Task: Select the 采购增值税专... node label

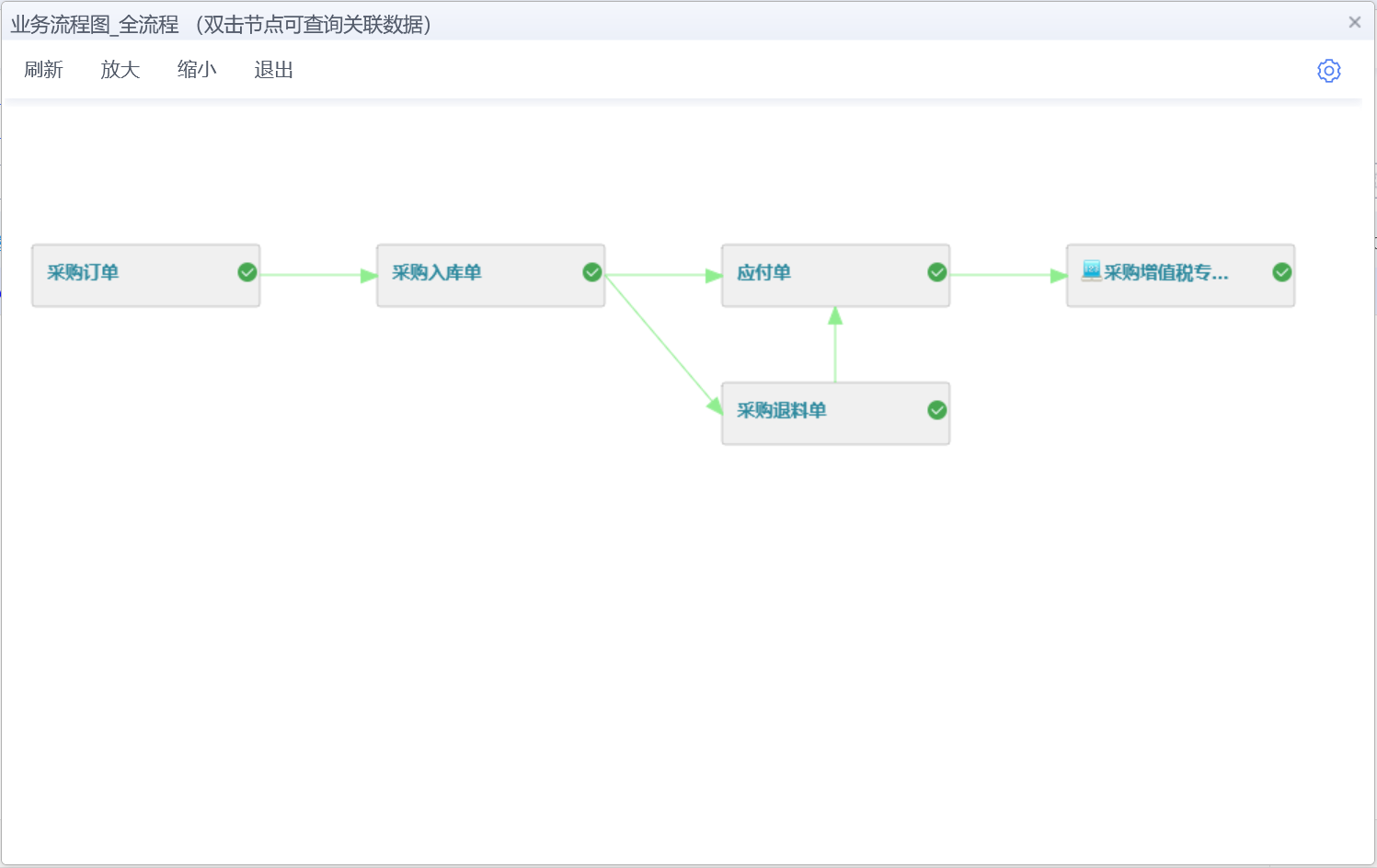Action: (1166, 272)
